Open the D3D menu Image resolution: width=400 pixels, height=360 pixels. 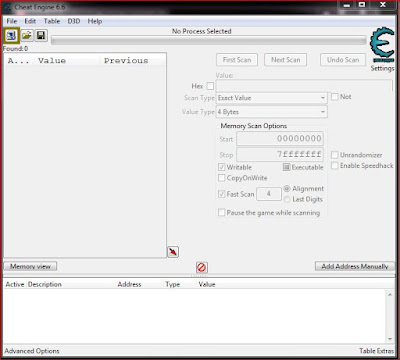pyautogui.click(x=74, y=21)
